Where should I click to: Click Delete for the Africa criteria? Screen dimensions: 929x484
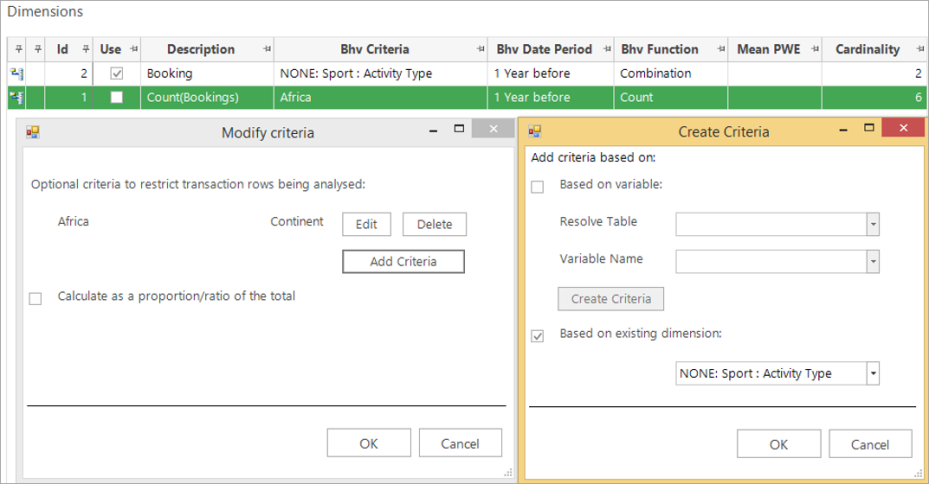[434, 225]
